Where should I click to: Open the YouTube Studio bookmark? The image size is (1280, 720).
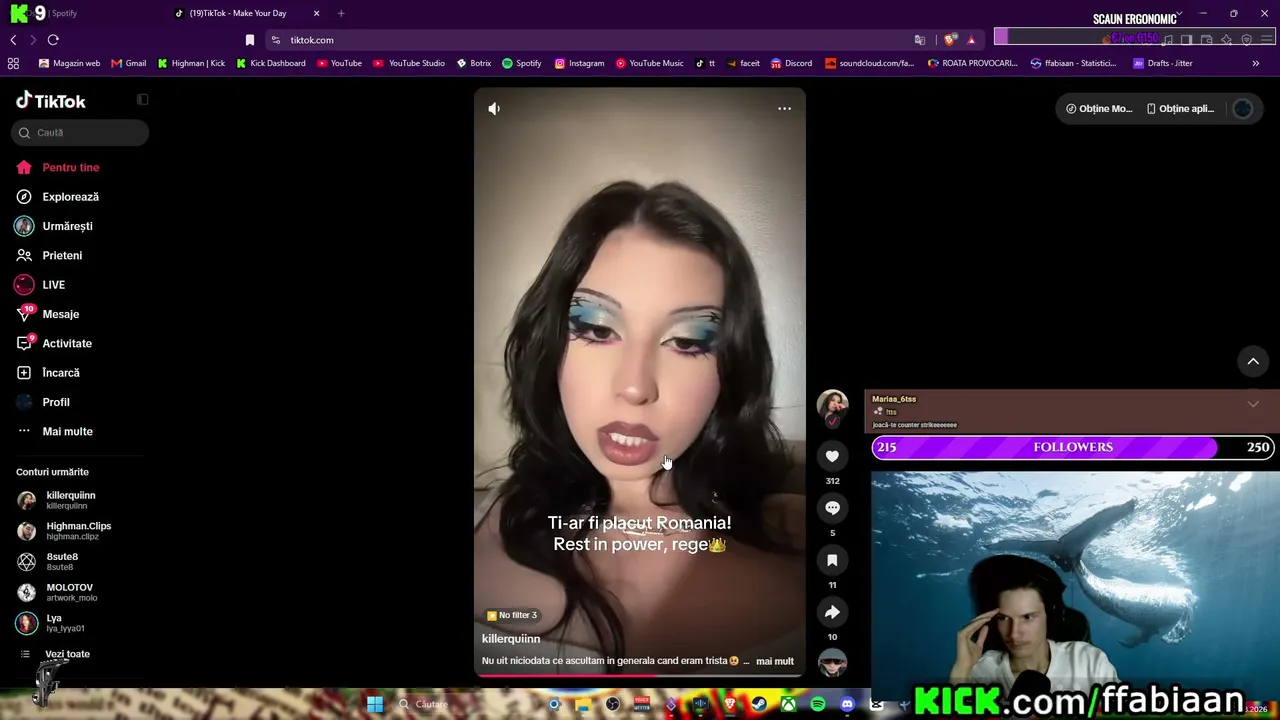click(409, 63)
